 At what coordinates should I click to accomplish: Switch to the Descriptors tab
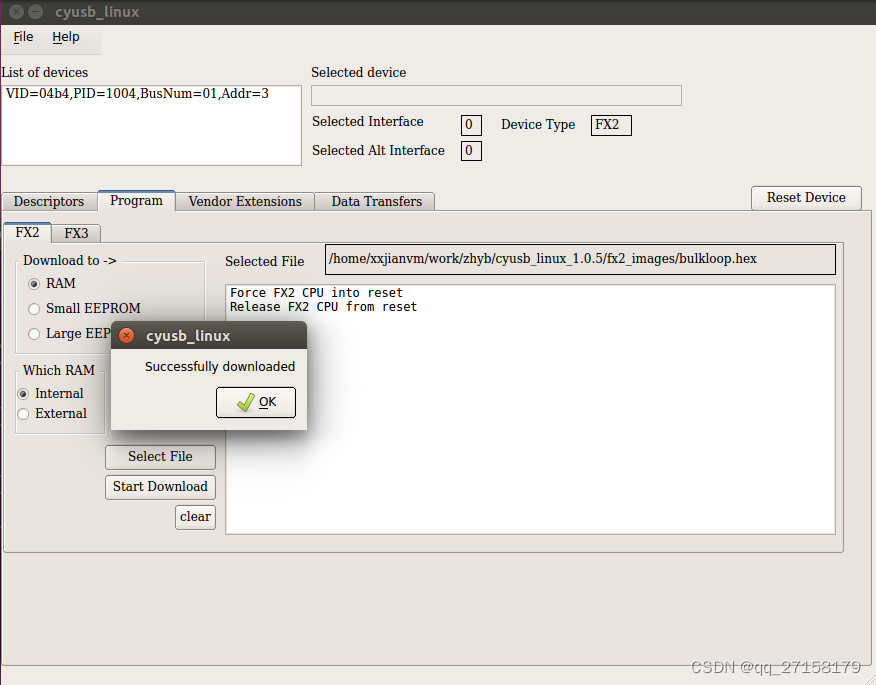pyautogui.click(x=48, y=201)
